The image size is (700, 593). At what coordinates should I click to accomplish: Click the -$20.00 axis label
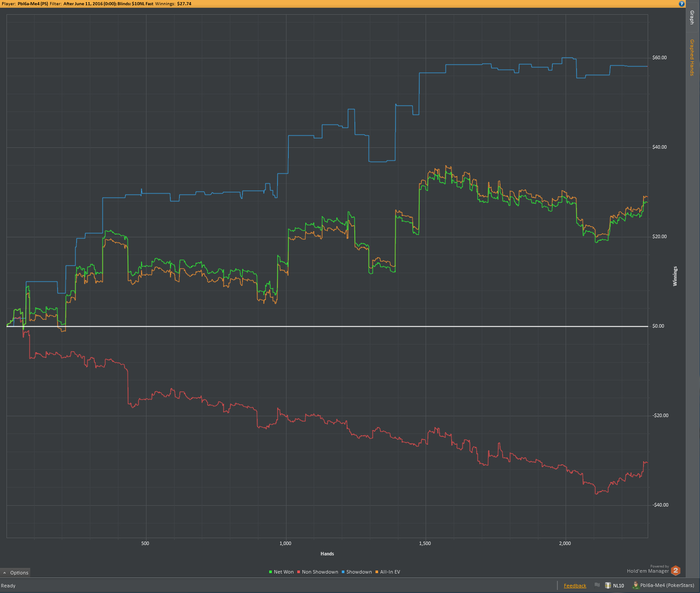660,415
